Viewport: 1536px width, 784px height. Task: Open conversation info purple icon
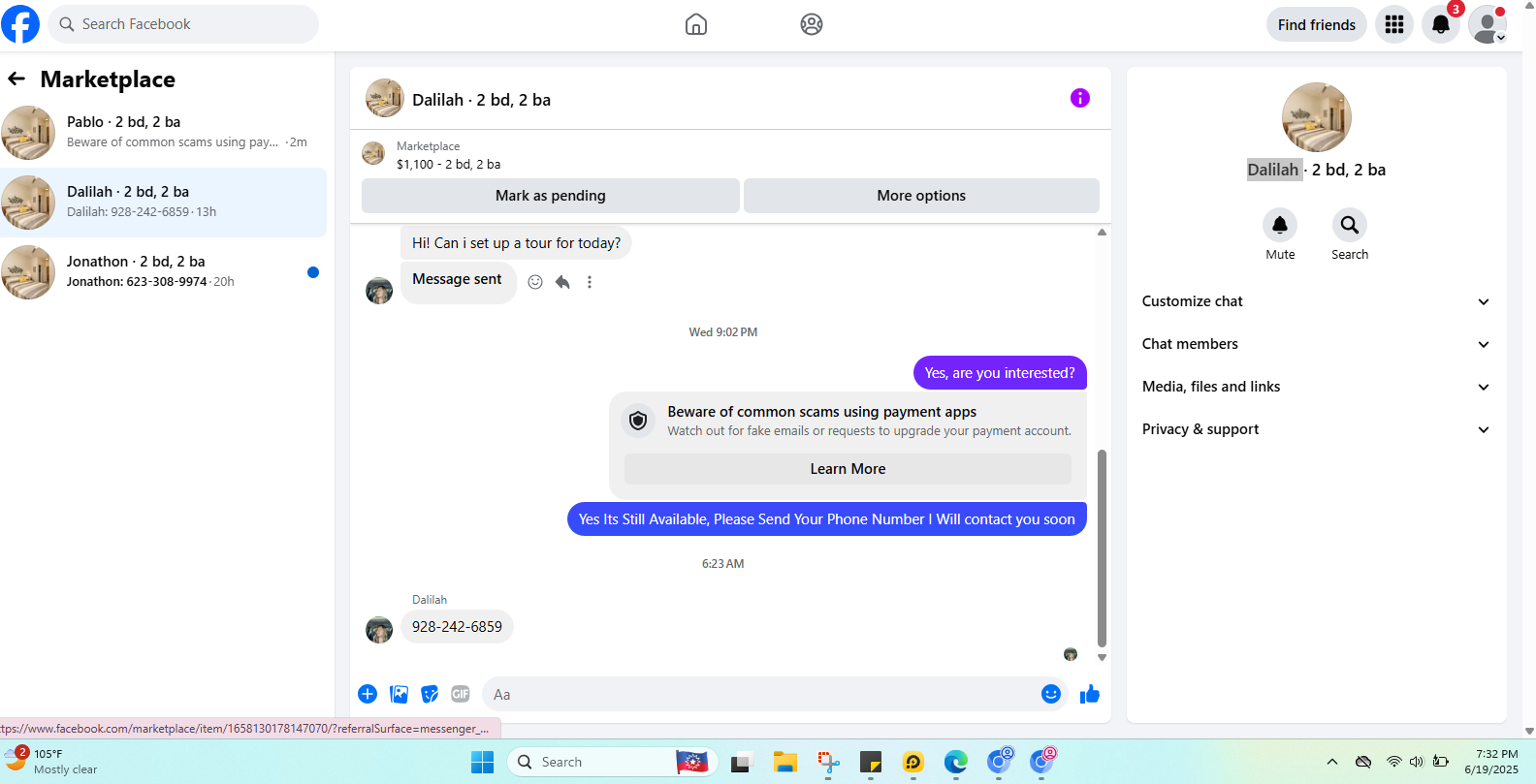pos(1080,98)
